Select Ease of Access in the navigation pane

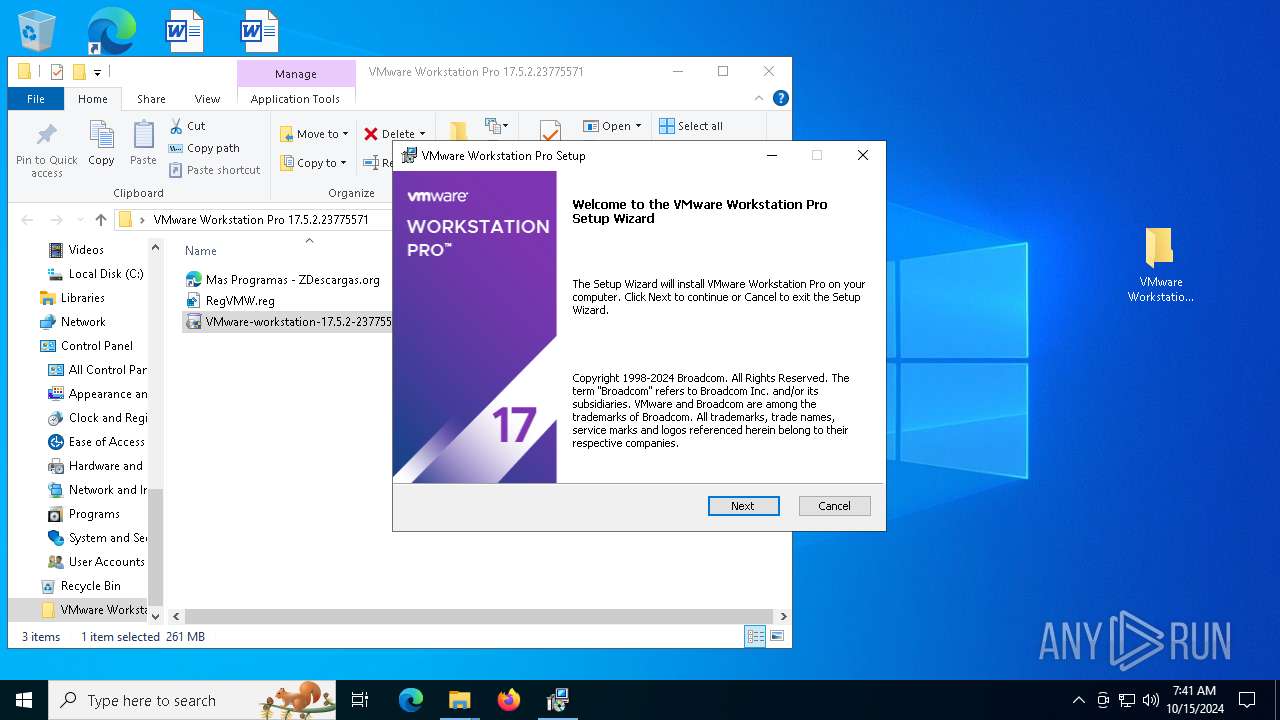pyautogui.click(x=97, y=442)
